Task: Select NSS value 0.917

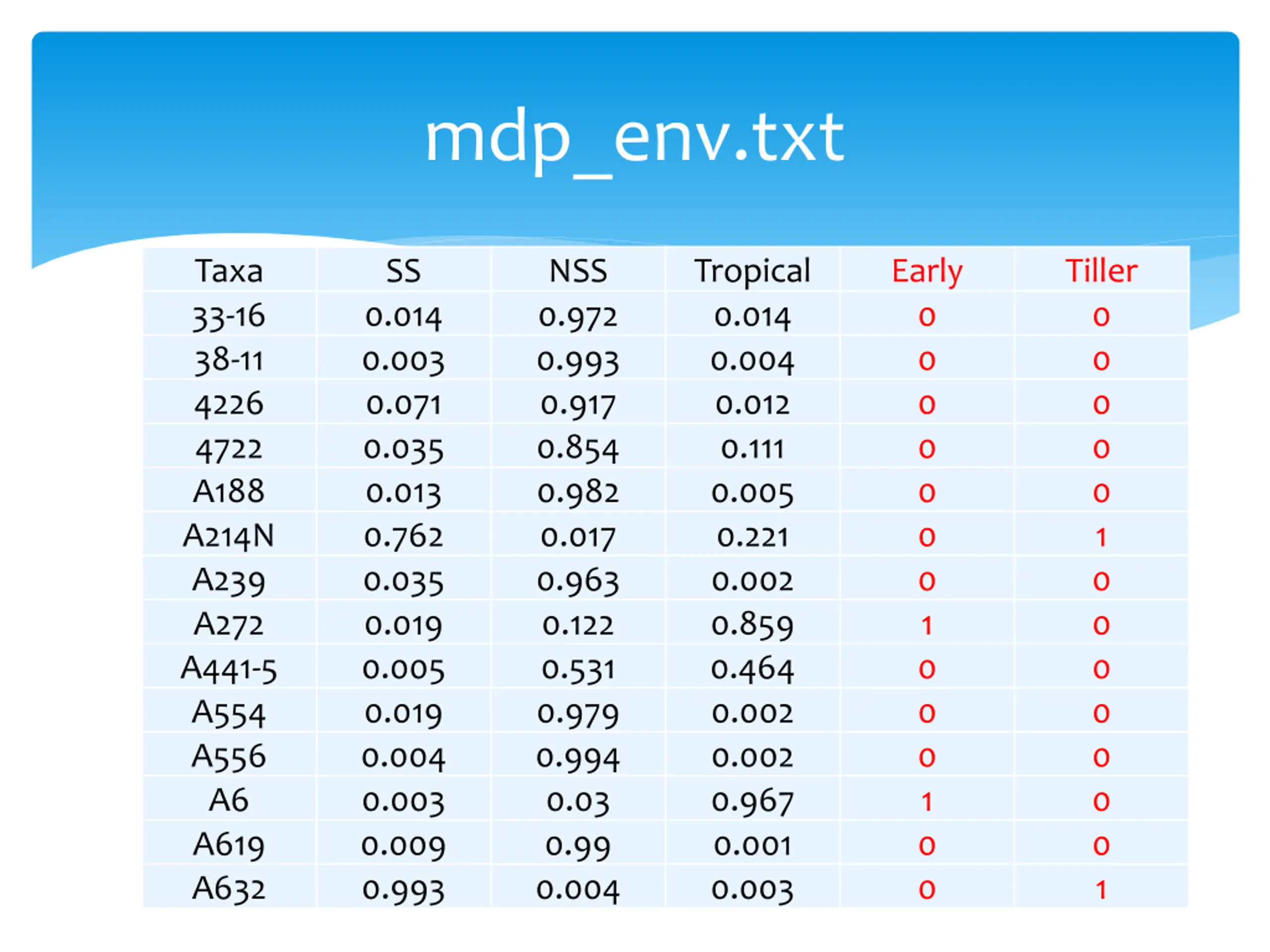Action: tap(578, 406)
